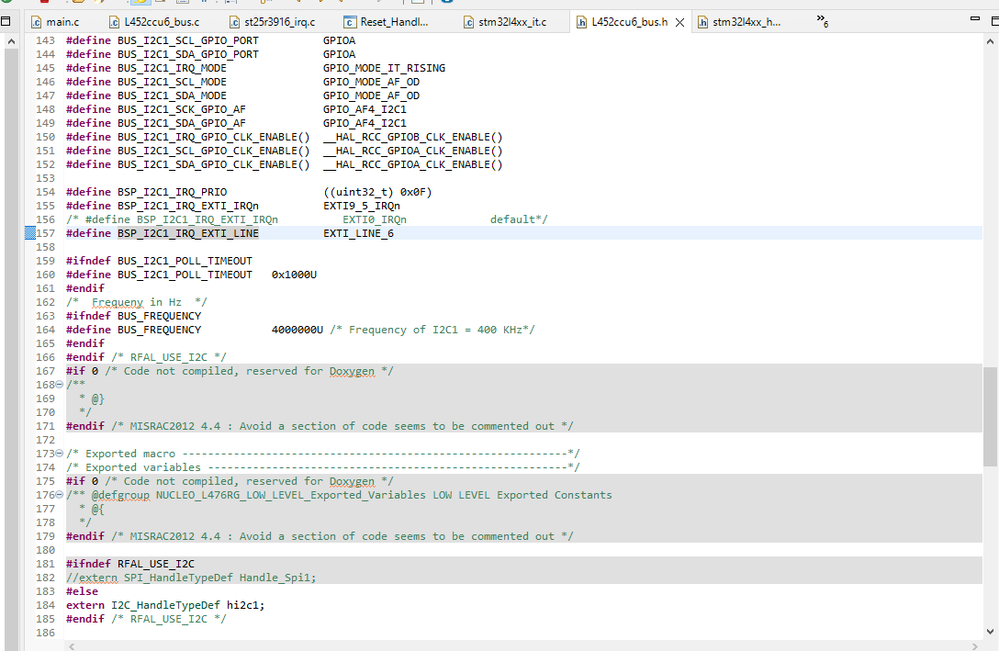Switch to the st25r3916_irq.c tab

click(x=272, y=22)
